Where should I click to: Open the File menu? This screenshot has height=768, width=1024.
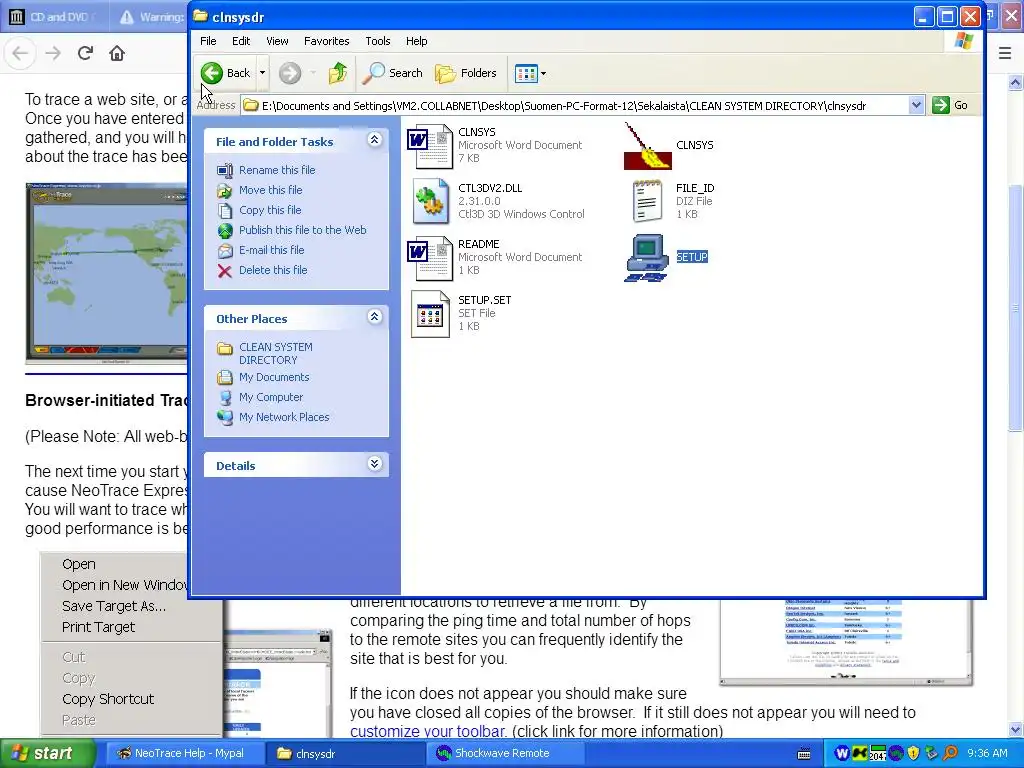pos(208,41)
